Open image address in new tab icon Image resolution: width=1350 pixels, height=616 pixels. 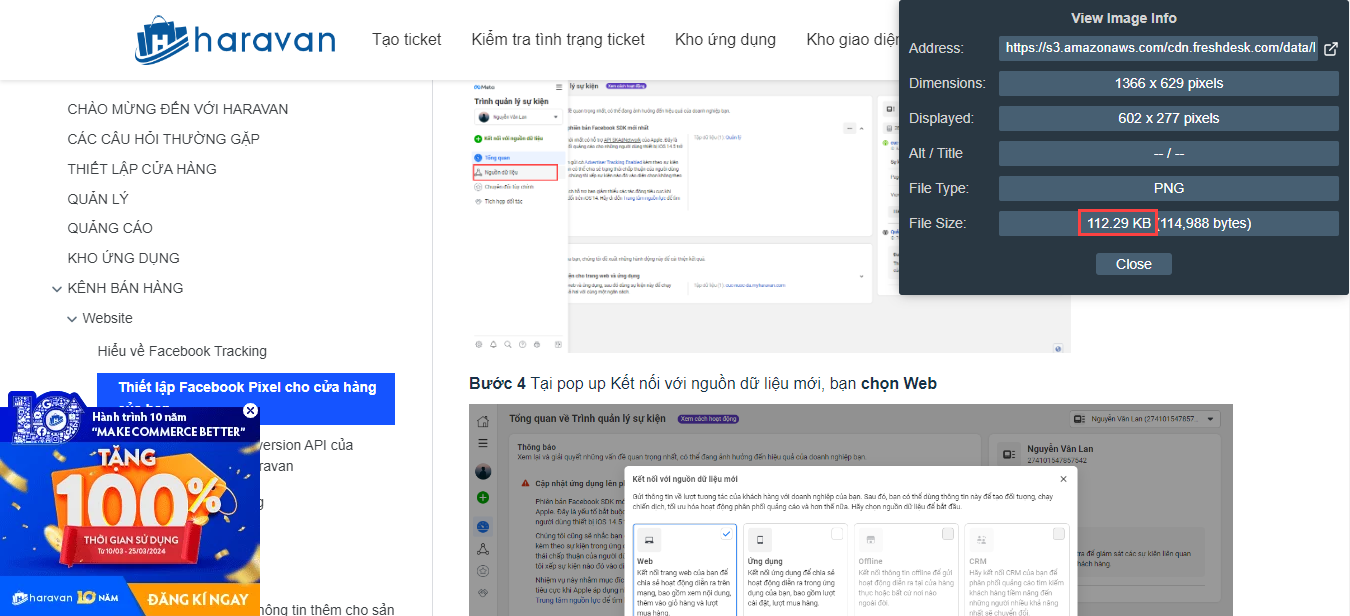[1331, 48]
